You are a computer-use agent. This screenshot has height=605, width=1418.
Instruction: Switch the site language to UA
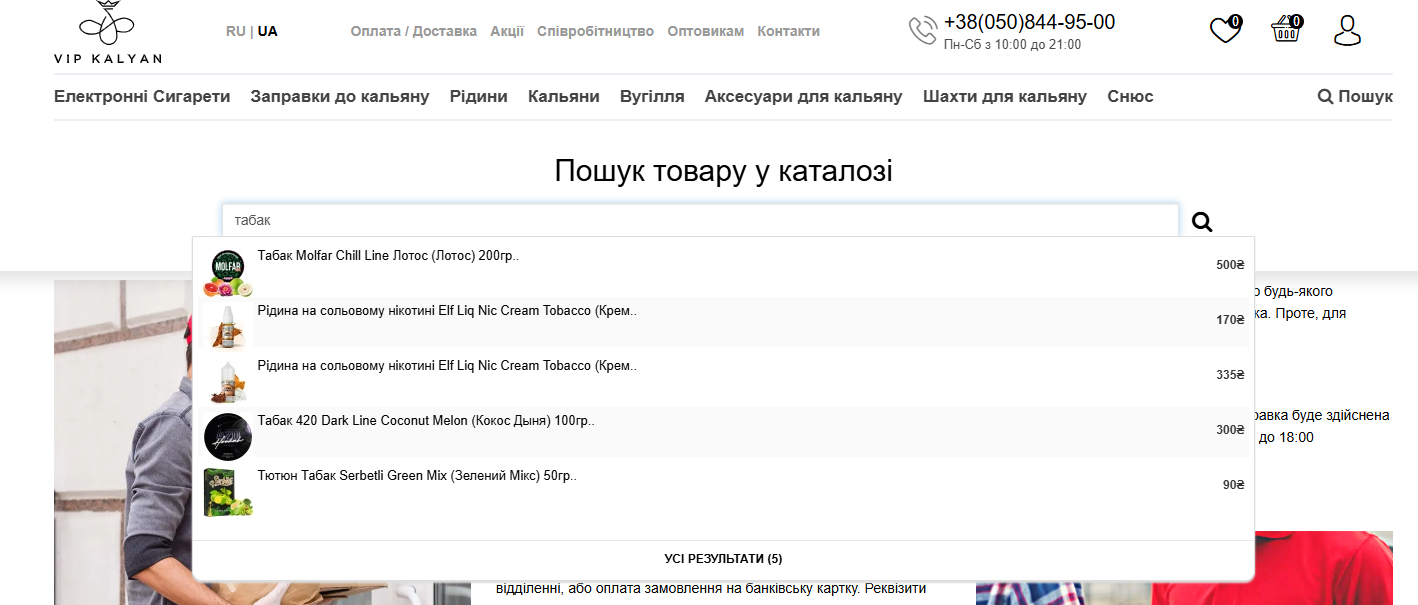[x=268, y=31]
